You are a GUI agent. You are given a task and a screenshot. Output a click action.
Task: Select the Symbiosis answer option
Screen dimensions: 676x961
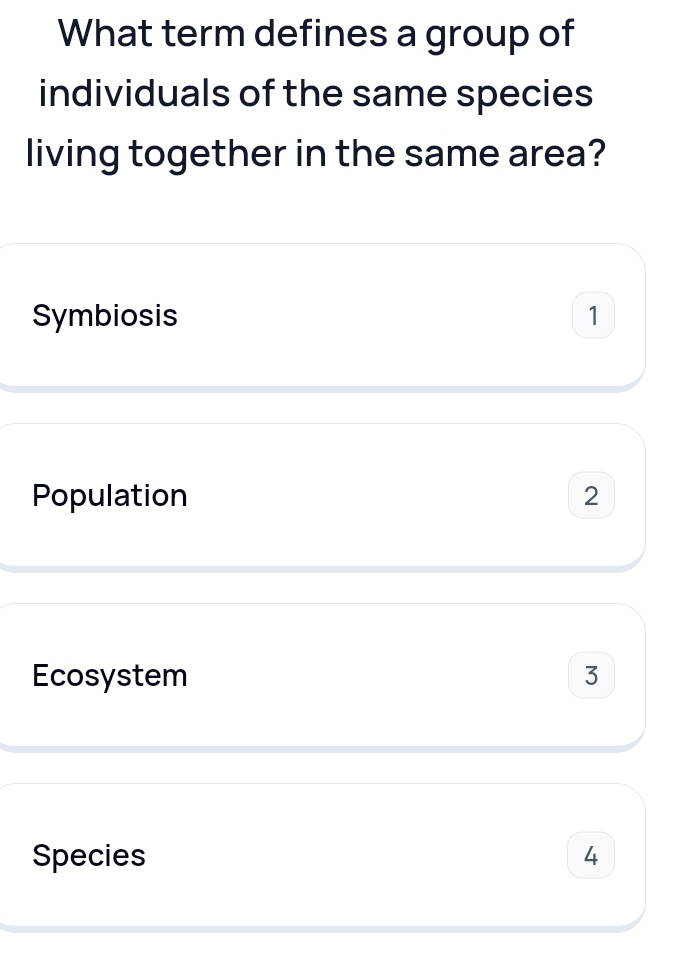pos(320,316)
